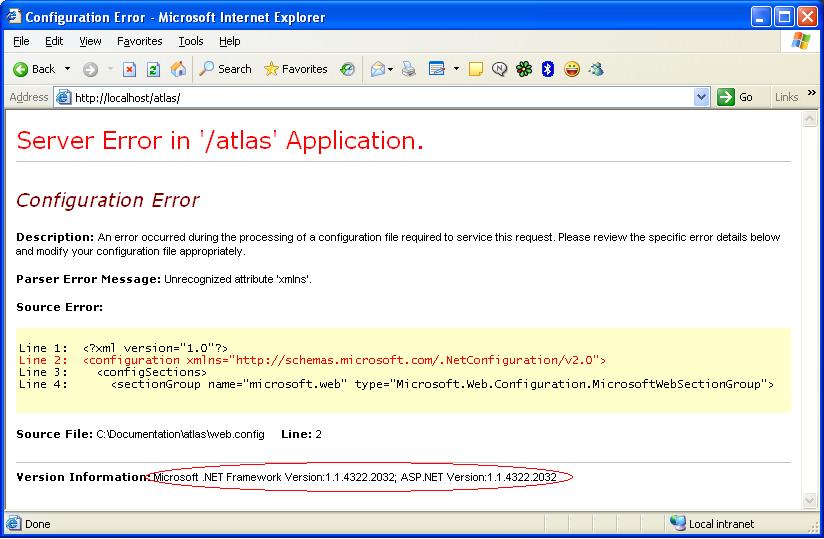Click the Local intranet zone indicator
The image size is (824, 539).
pyautogui.click(x=712, y=523)
